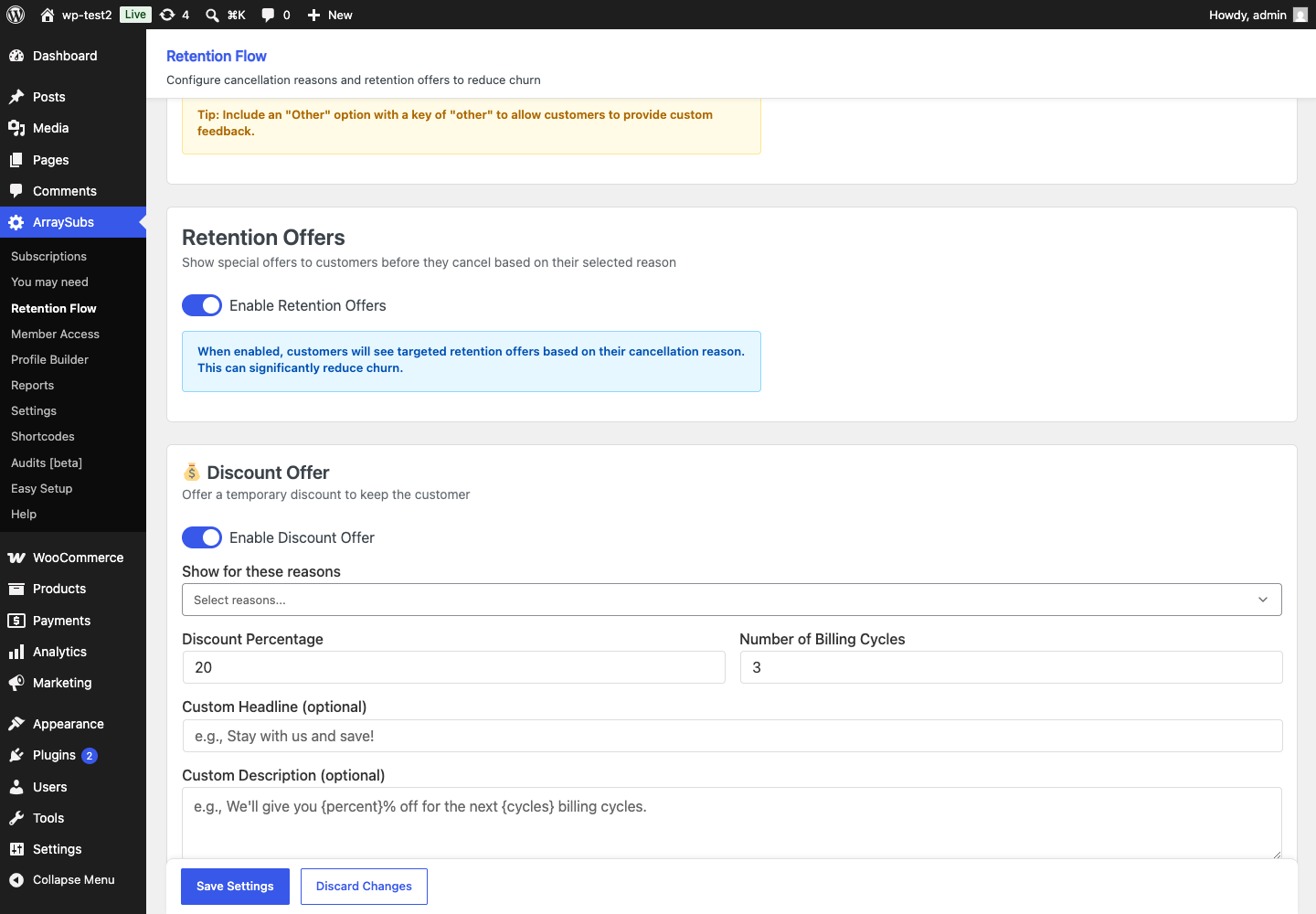Click the comments bubble icon in the admin bar
This screenshot has height=914, width=1316.
268,15
